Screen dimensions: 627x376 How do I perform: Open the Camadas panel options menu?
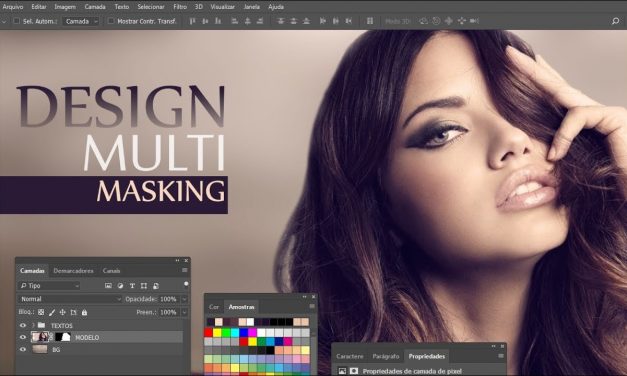(184, 270)
